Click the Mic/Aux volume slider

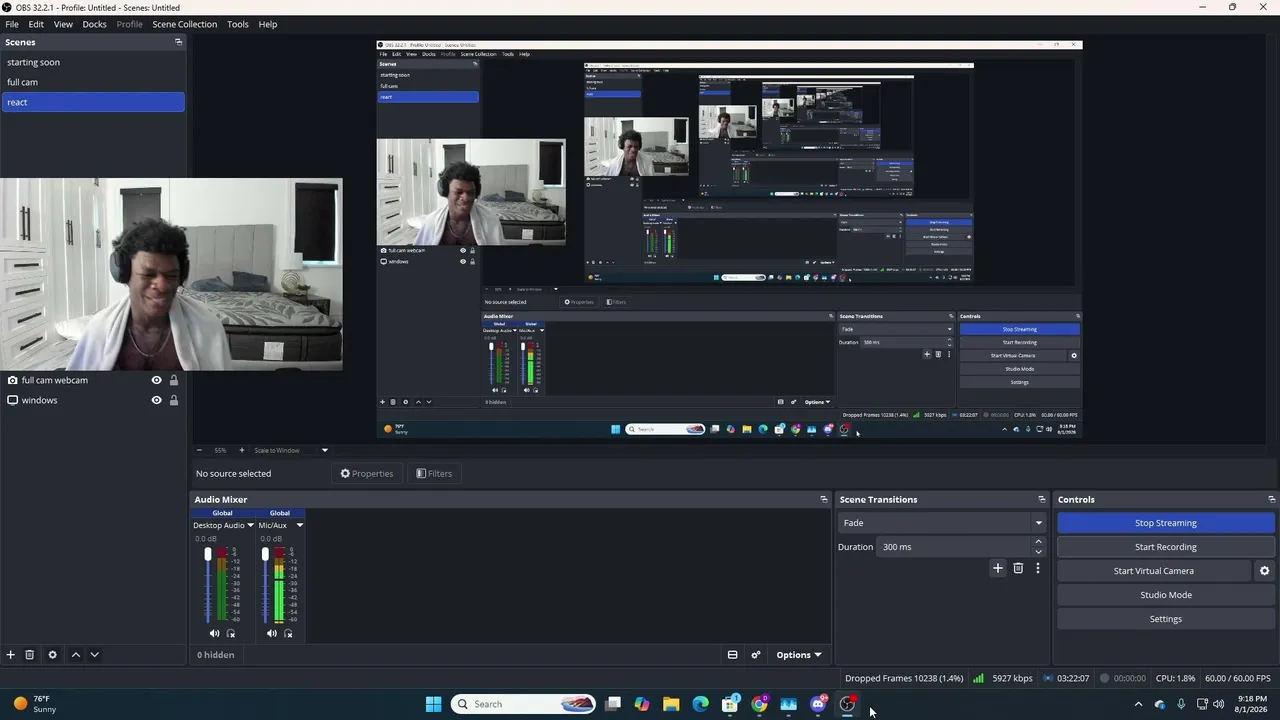coord(265,585)
